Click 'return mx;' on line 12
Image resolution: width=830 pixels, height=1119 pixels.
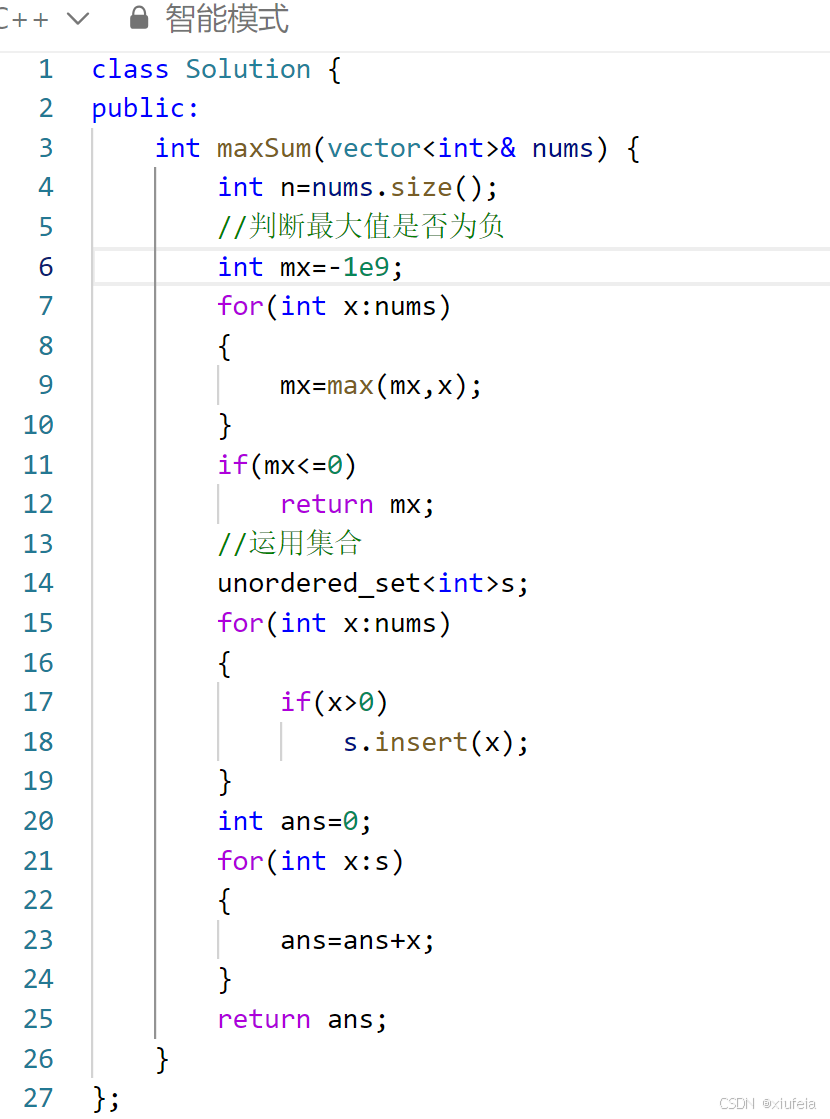(x=358, y=505)
